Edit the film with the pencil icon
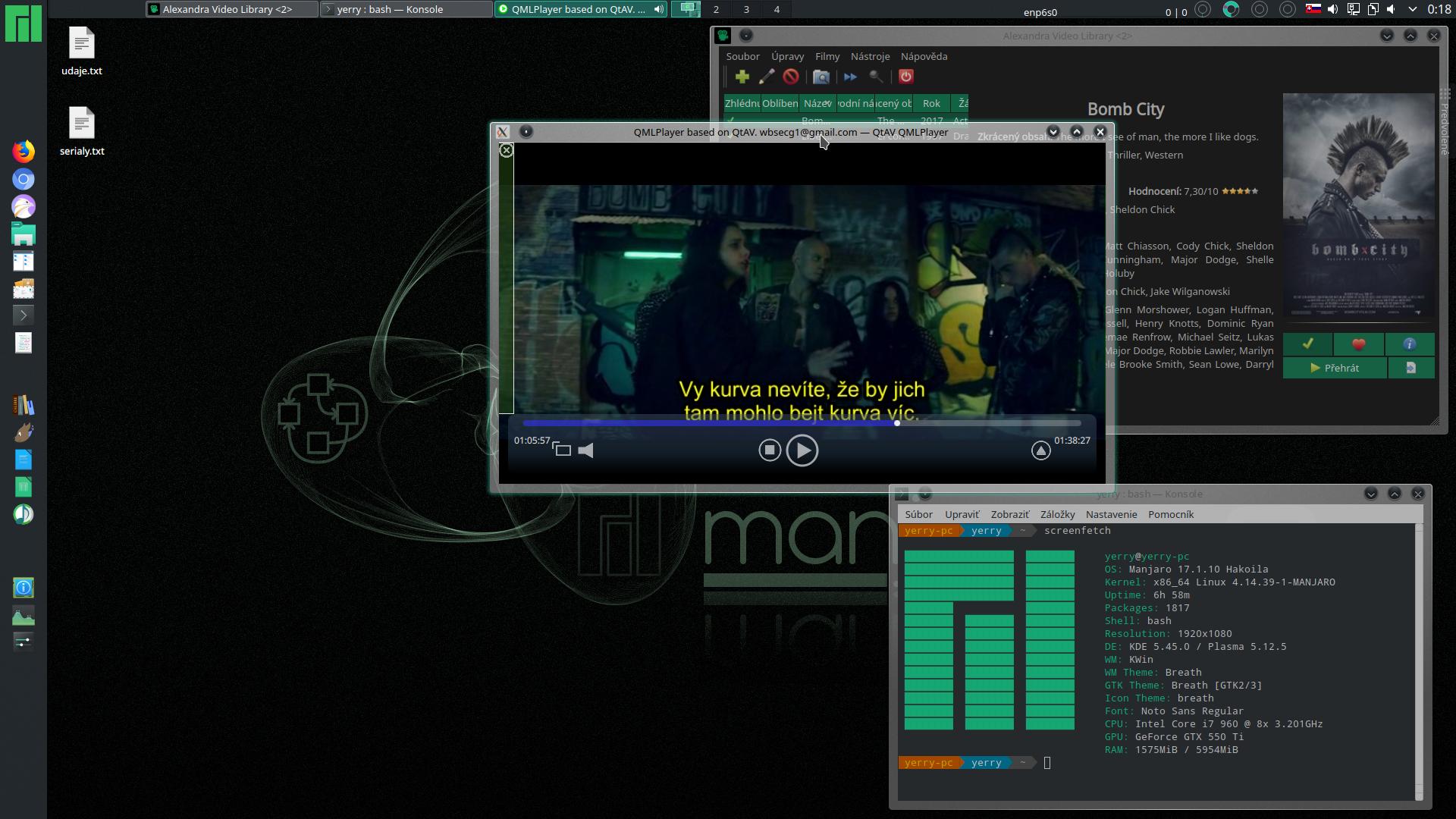The width and height of the screenshot is (1456, 819). [766, 77]
